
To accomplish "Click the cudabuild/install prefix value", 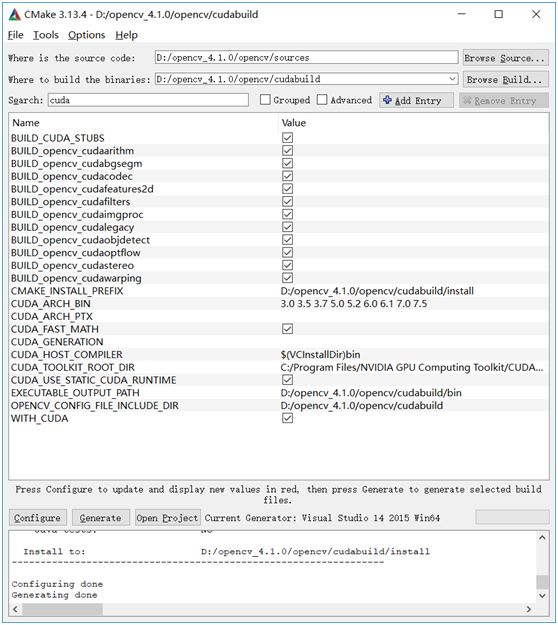I will [377, 291].
